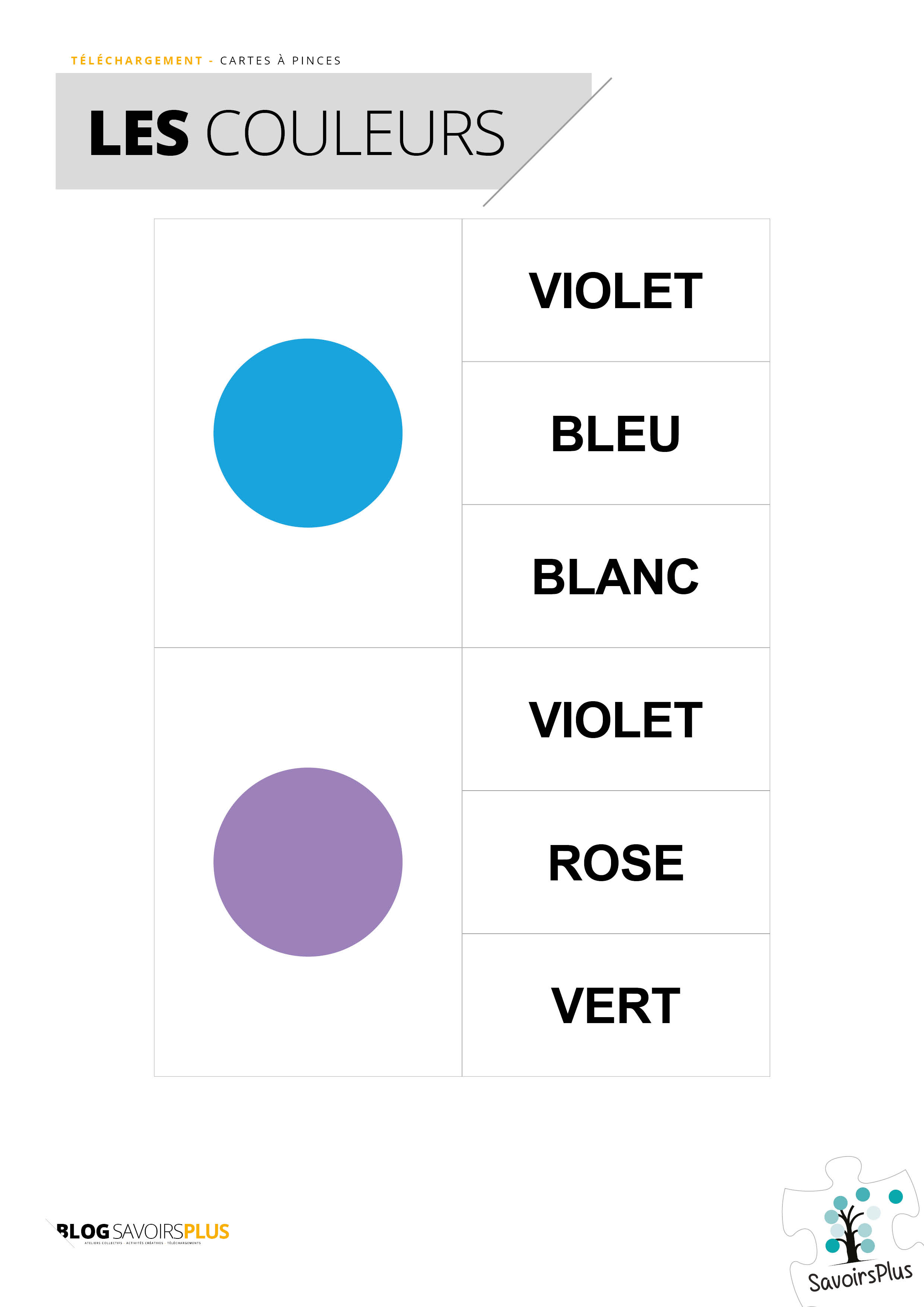Click the COULEURS title word
This screenshot has height=1307, width=924.
[355, 134]
